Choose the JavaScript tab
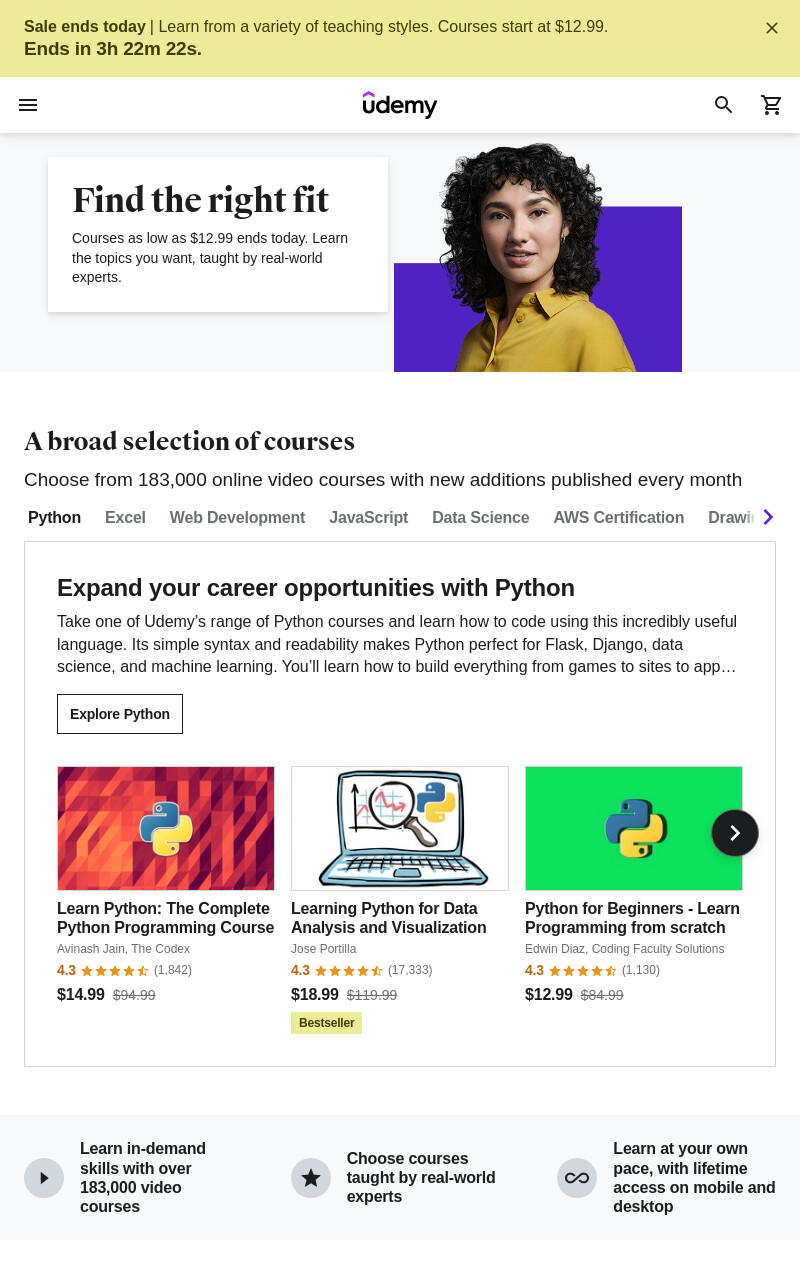Viewport: 800px width, 1280px height. (369, 518)
